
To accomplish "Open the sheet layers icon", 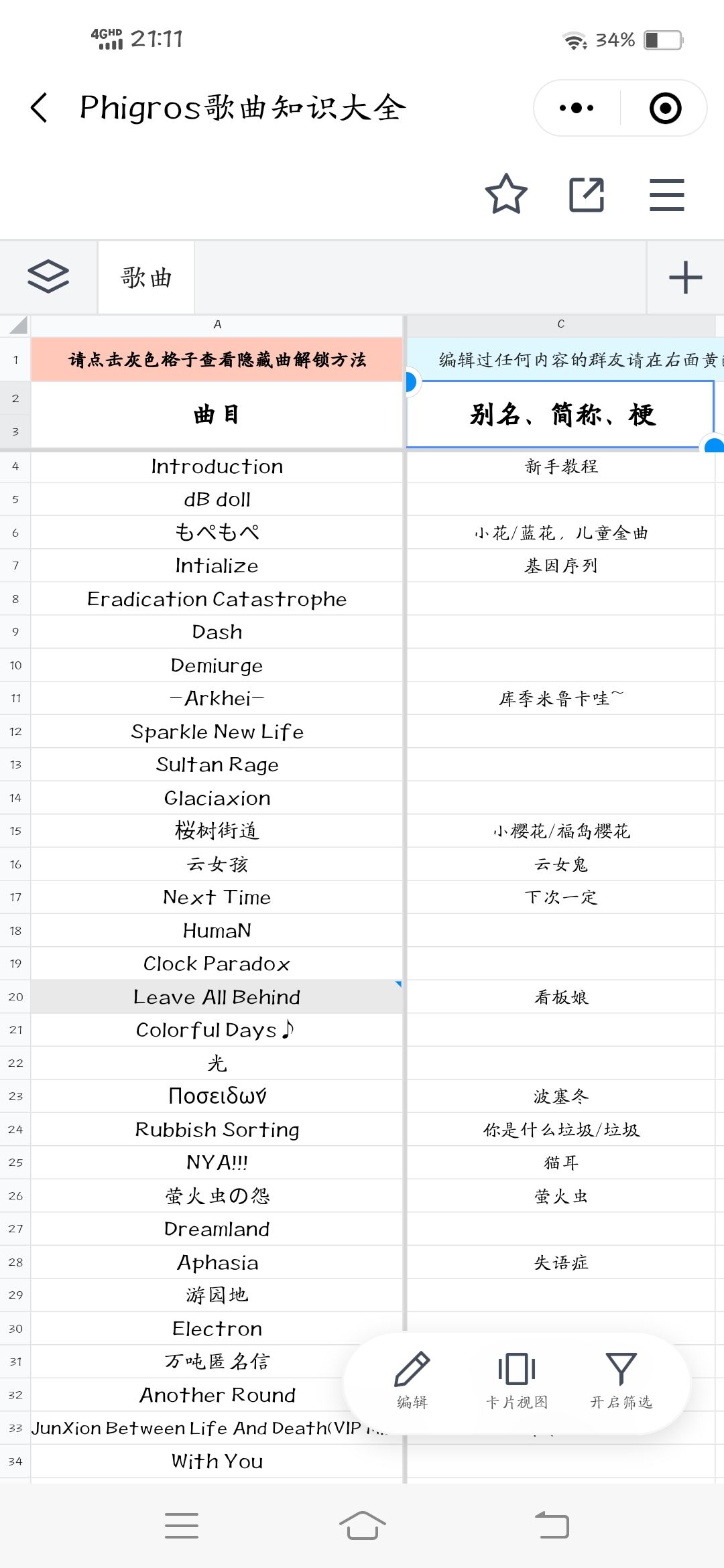I will click(48, 277).
